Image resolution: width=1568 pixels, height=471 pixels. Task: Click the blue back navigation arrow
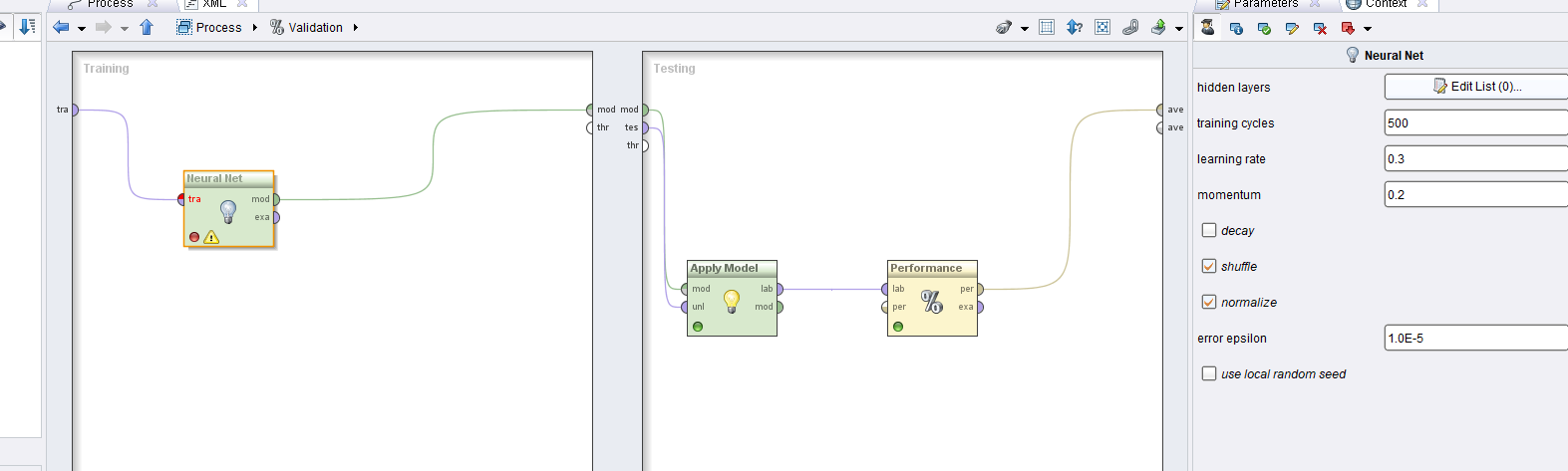coord(61,27)
